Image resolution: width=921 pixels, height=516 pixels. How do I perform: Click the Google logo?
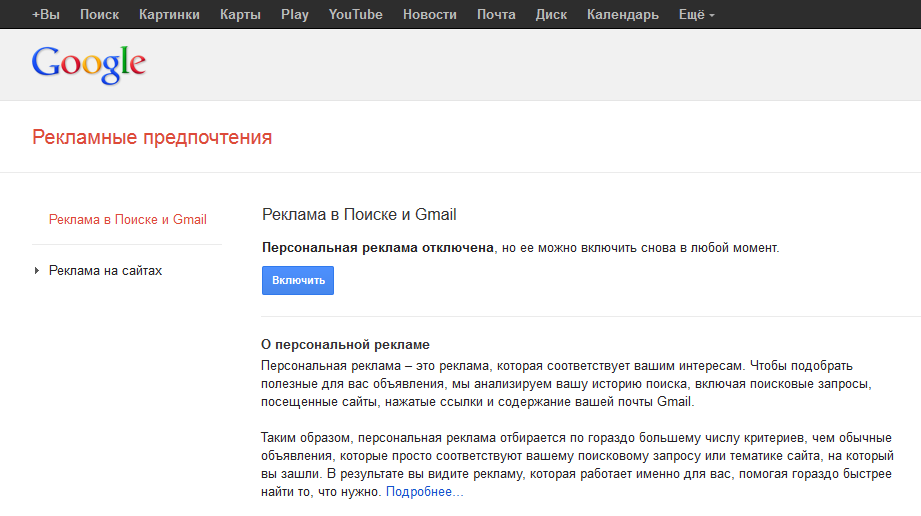(x=89, y=63)
